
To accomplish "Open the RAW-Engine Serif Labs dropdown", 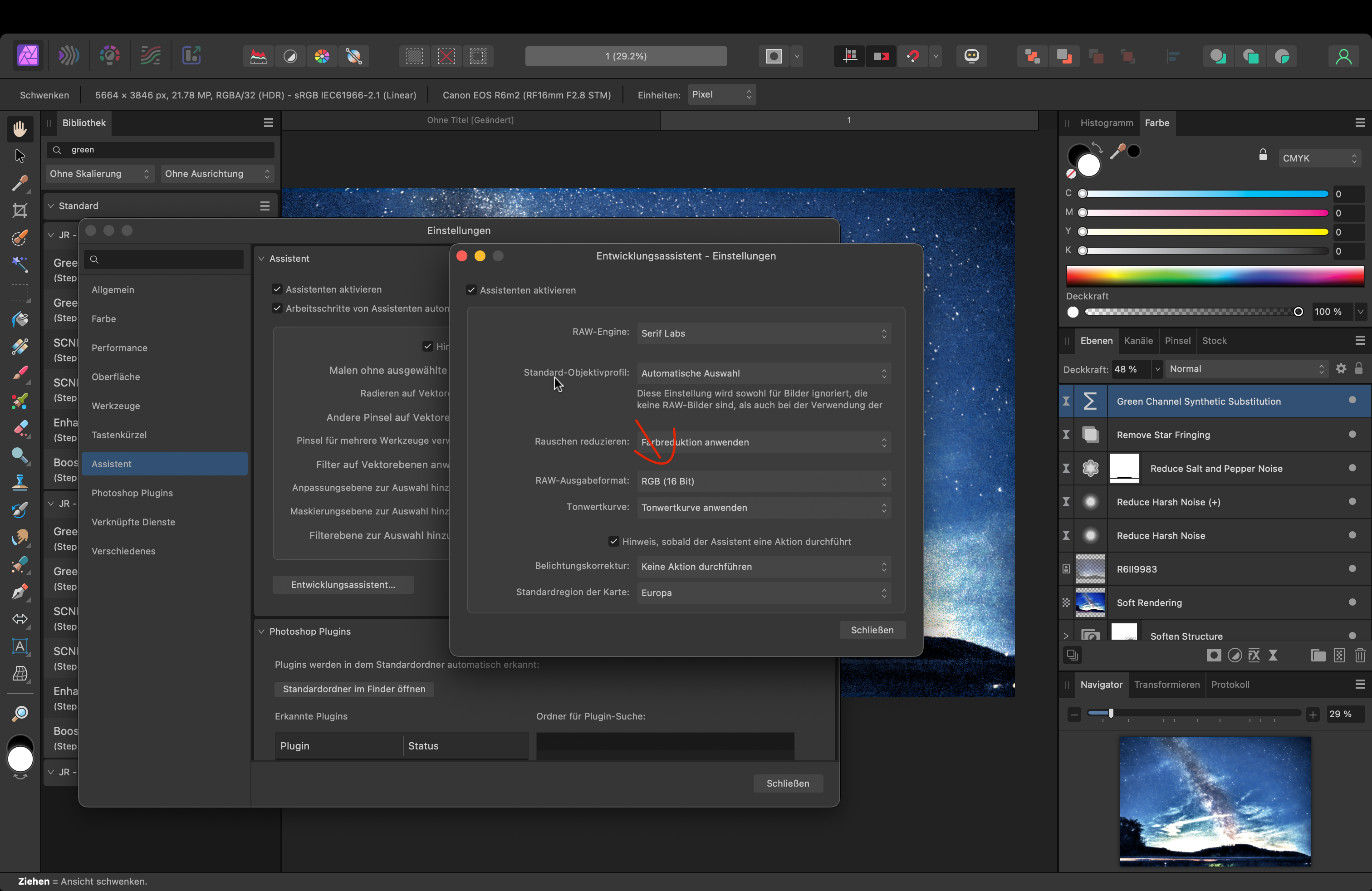I will click(764, 333).
